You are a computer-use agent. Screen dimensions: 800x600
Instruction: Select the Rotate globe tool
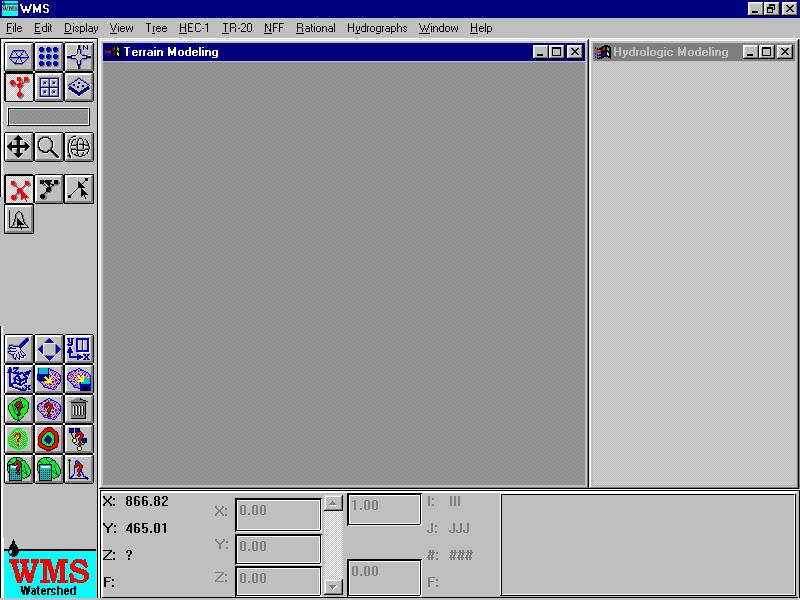click(79, 148)
